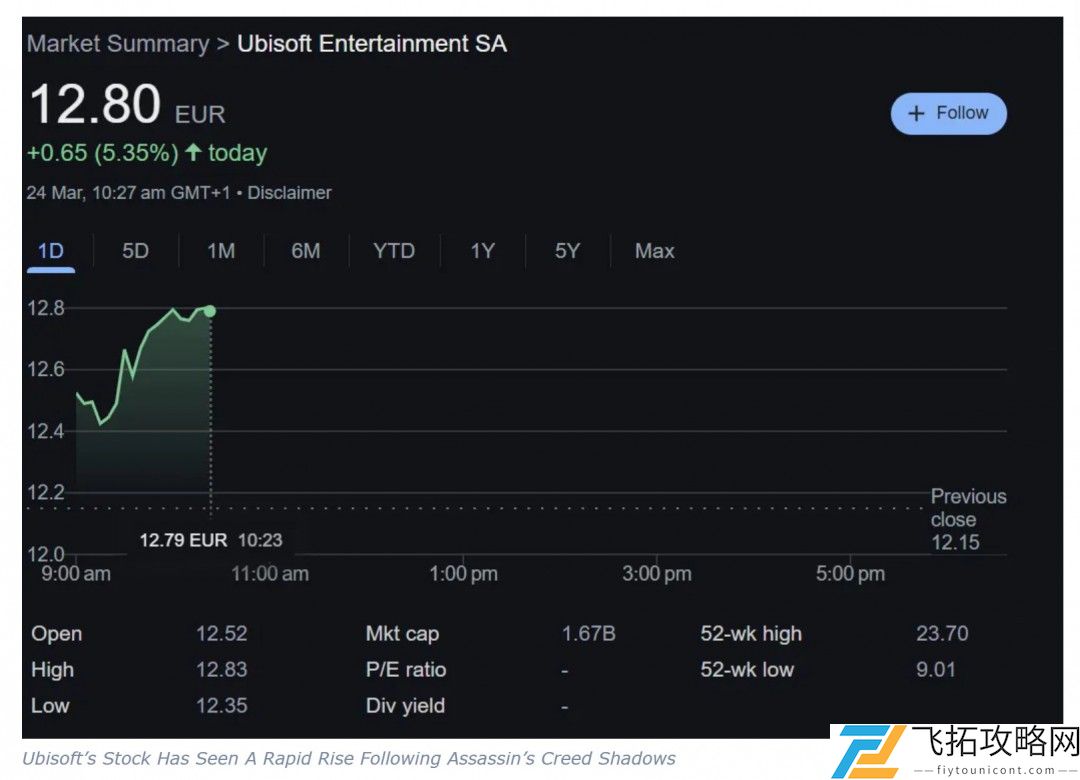Select the YTD tab
Image resolution: width=1080 pixels, height=780 pixels.
(394, 251)
